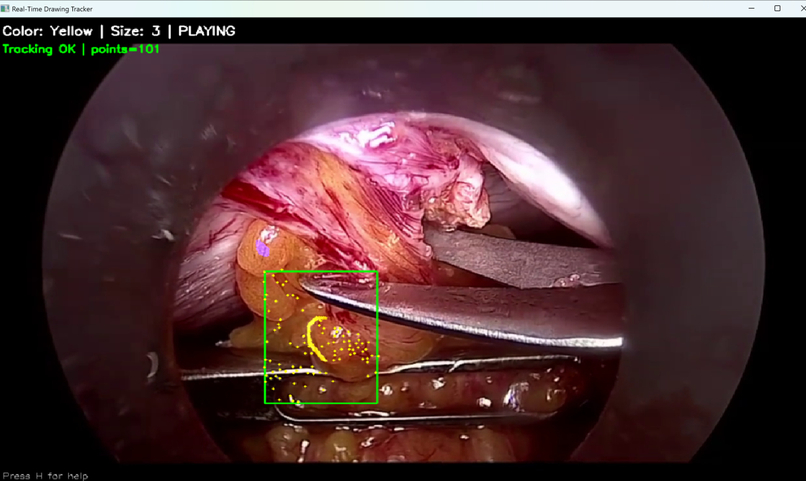Image resolution: width=806 pixels, height=481 pixels.
Task: Maximize the Drawing Tracker window
Action: [x=777, y=8]
